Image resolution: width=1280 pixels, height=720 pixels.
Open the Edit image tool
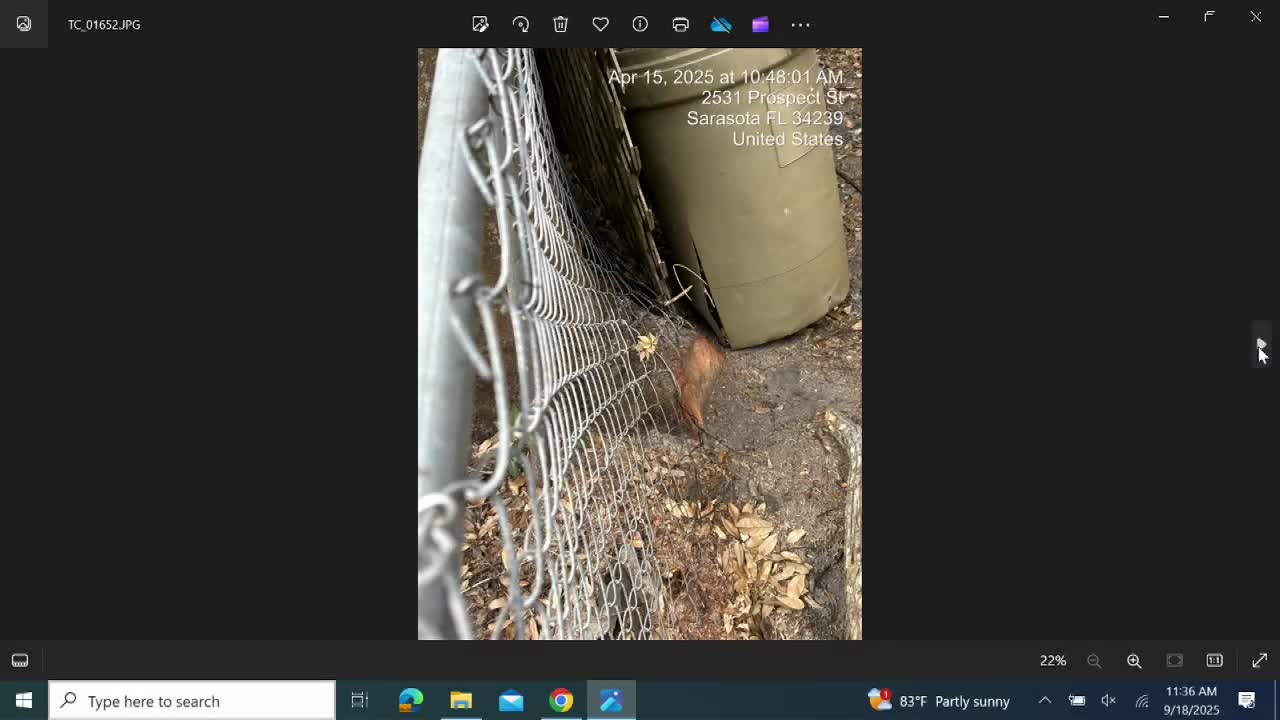pos(480,24)
